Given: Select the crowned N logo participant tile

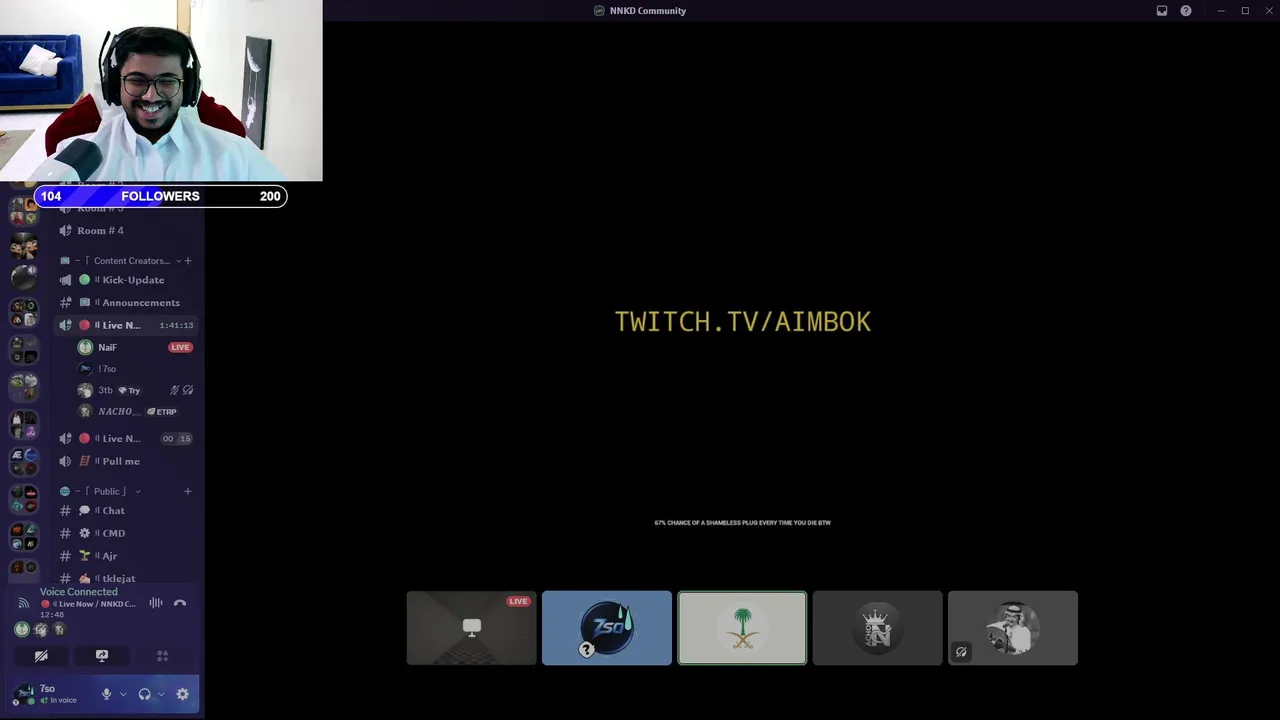Looking at the screenshot, I should pyautogui.click(x=877, y=628).
